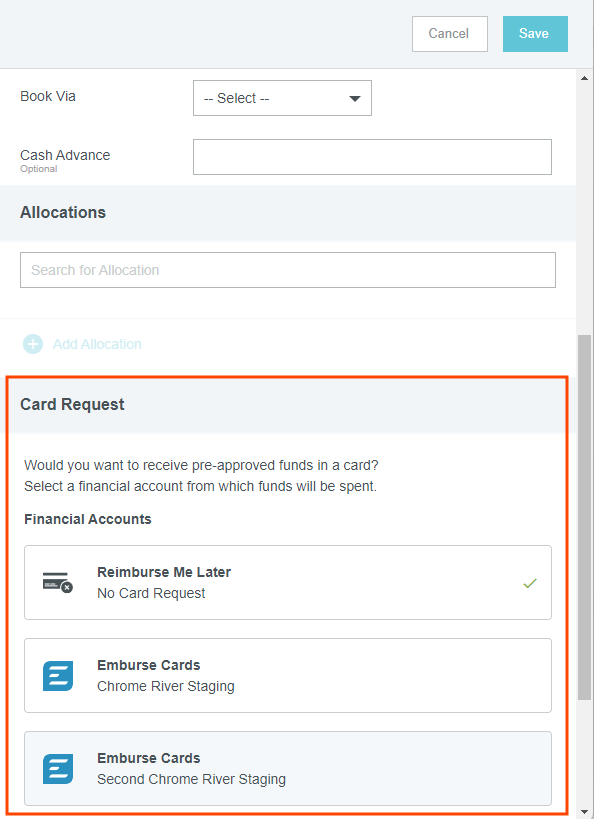Click the Book Via dropdown arrow
Image resolution: width=594 pixels, height=819 pixels.
pos(355,98)
